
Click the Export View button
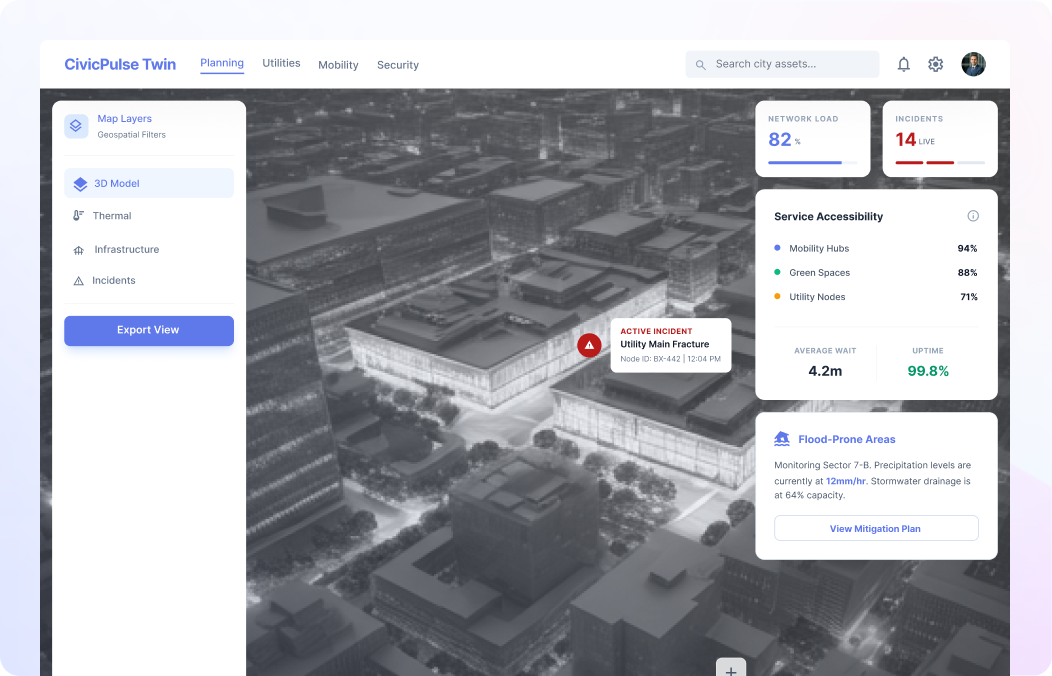pyautogui.click(x=148, y=330)
